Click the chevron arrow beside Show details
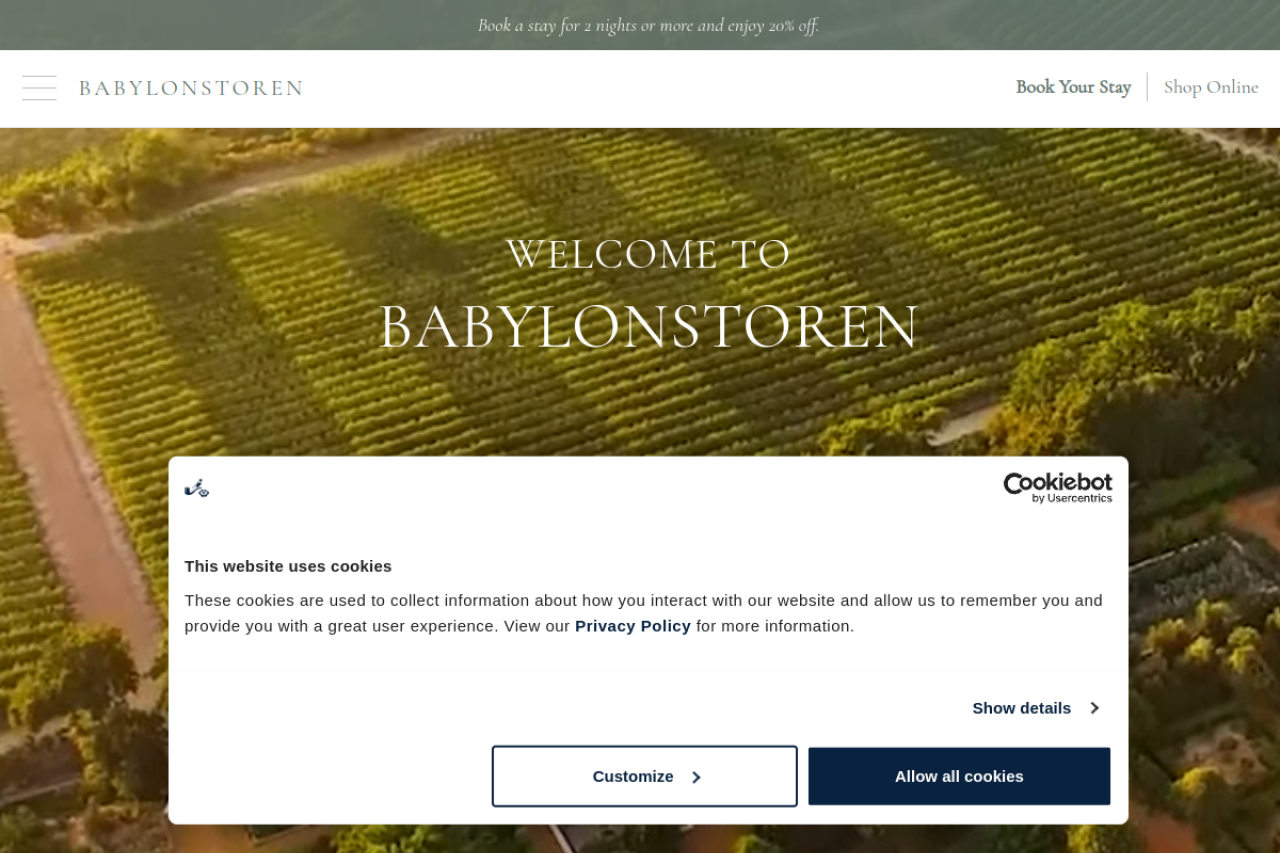Viewport: 1280px width, 853px height. (x=1094, y=708)
